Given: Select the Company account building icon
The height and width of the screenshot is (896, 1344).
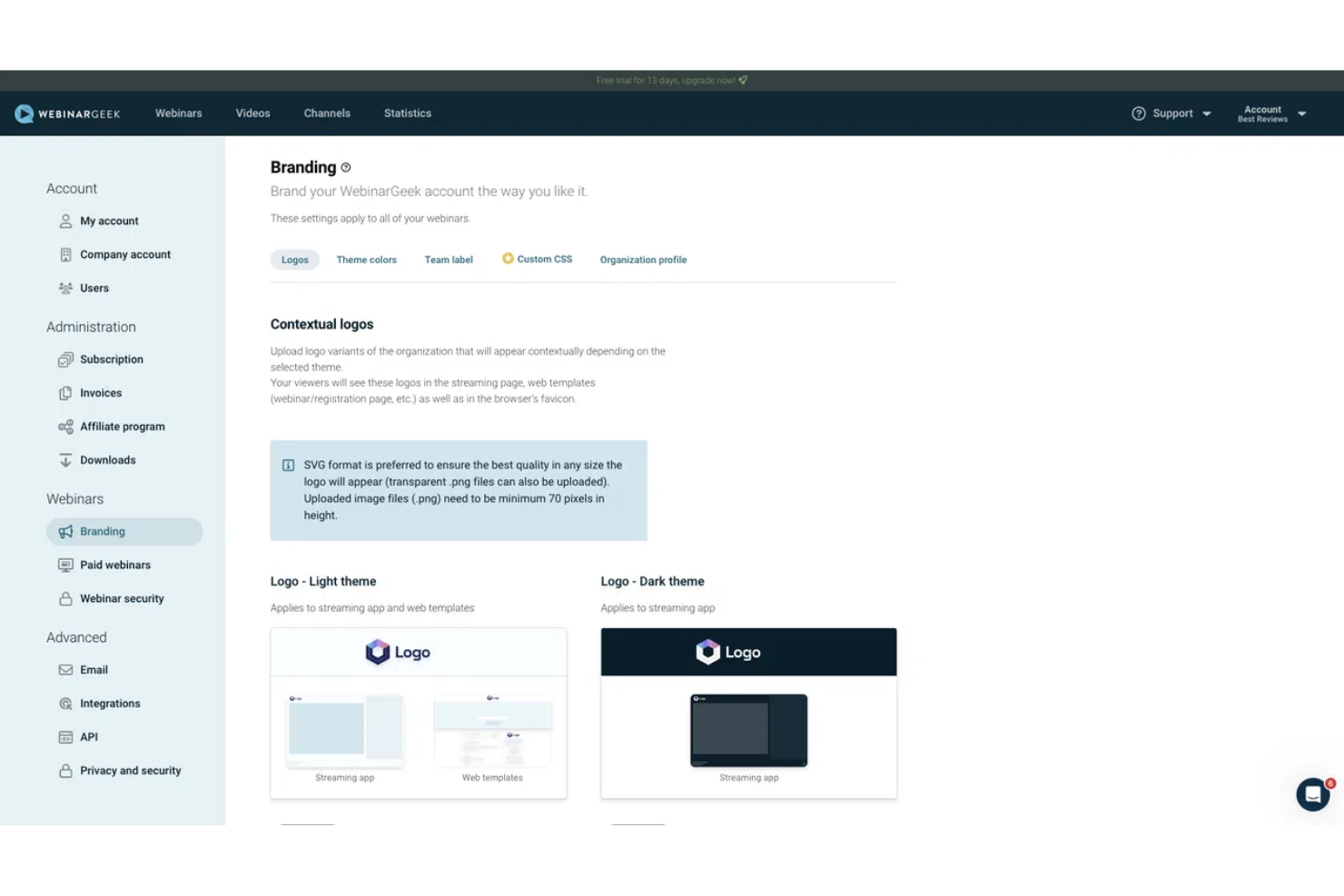Looking at the screenshot, I should click(64, 254).
